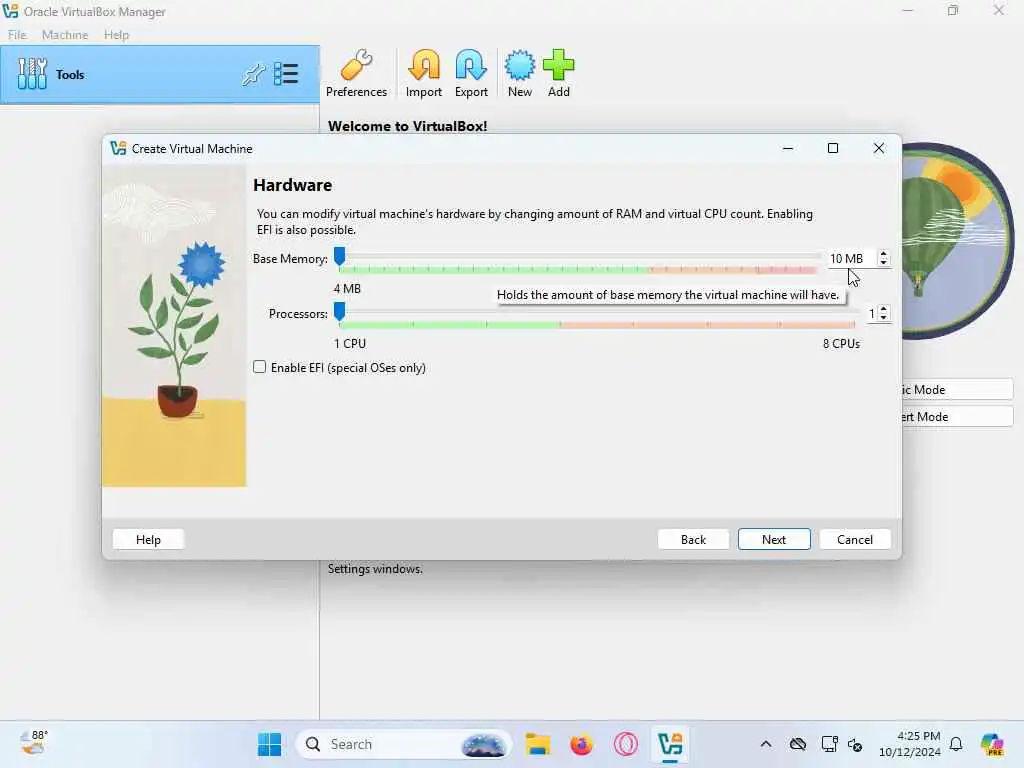
Task: Click the New virtual machine icon
Action: pyautogui.click(x=520, y=73)
